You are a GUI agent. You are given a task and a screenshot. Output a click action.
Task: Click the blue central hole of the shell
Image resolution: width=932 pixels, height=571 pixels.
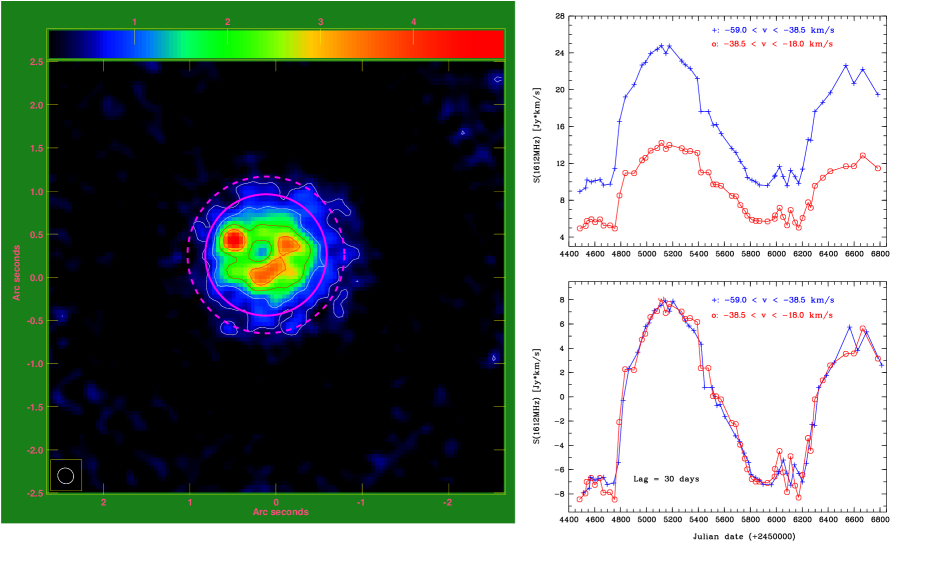(x=261, y=252)
